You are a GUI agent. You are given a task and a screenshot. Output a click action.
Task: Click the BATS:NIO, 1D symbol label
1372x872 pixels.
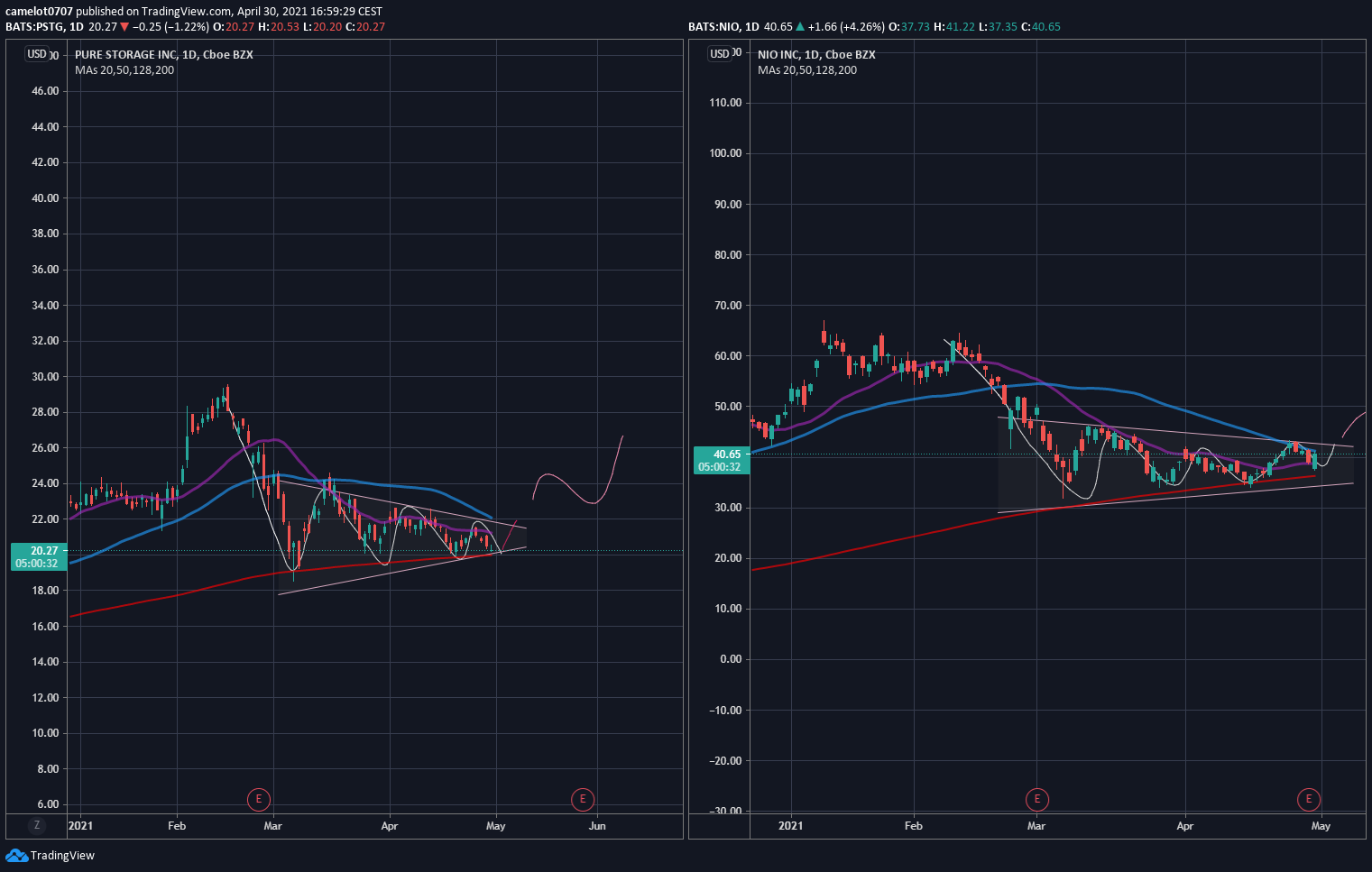click(x=724, y=27)
